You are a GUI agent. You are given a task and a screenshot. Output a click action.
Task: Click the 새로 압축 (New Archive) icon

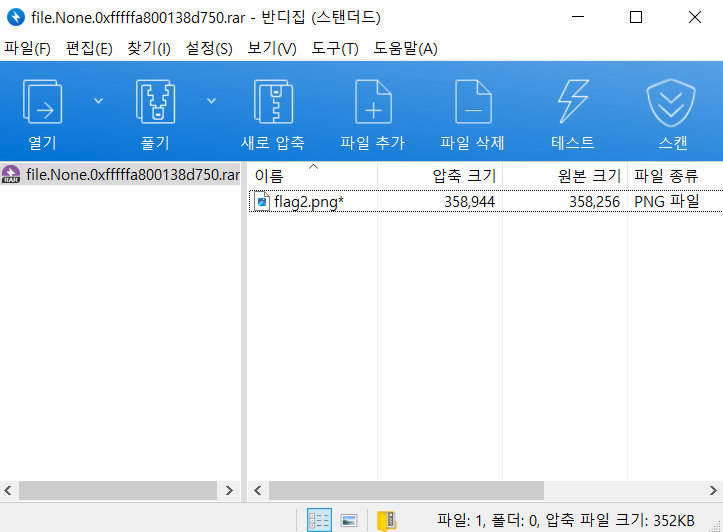pos(273,102)
